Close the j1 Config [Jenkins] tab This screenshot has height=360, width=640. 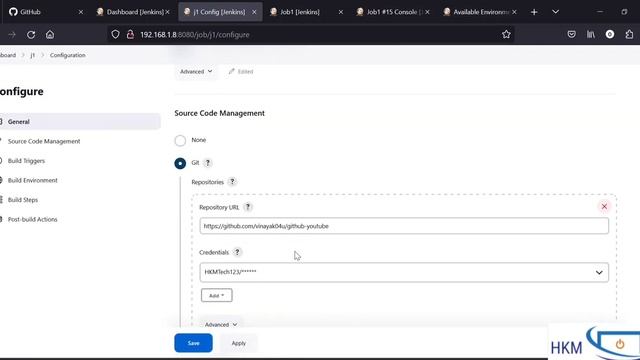click(x=254, y=12)
